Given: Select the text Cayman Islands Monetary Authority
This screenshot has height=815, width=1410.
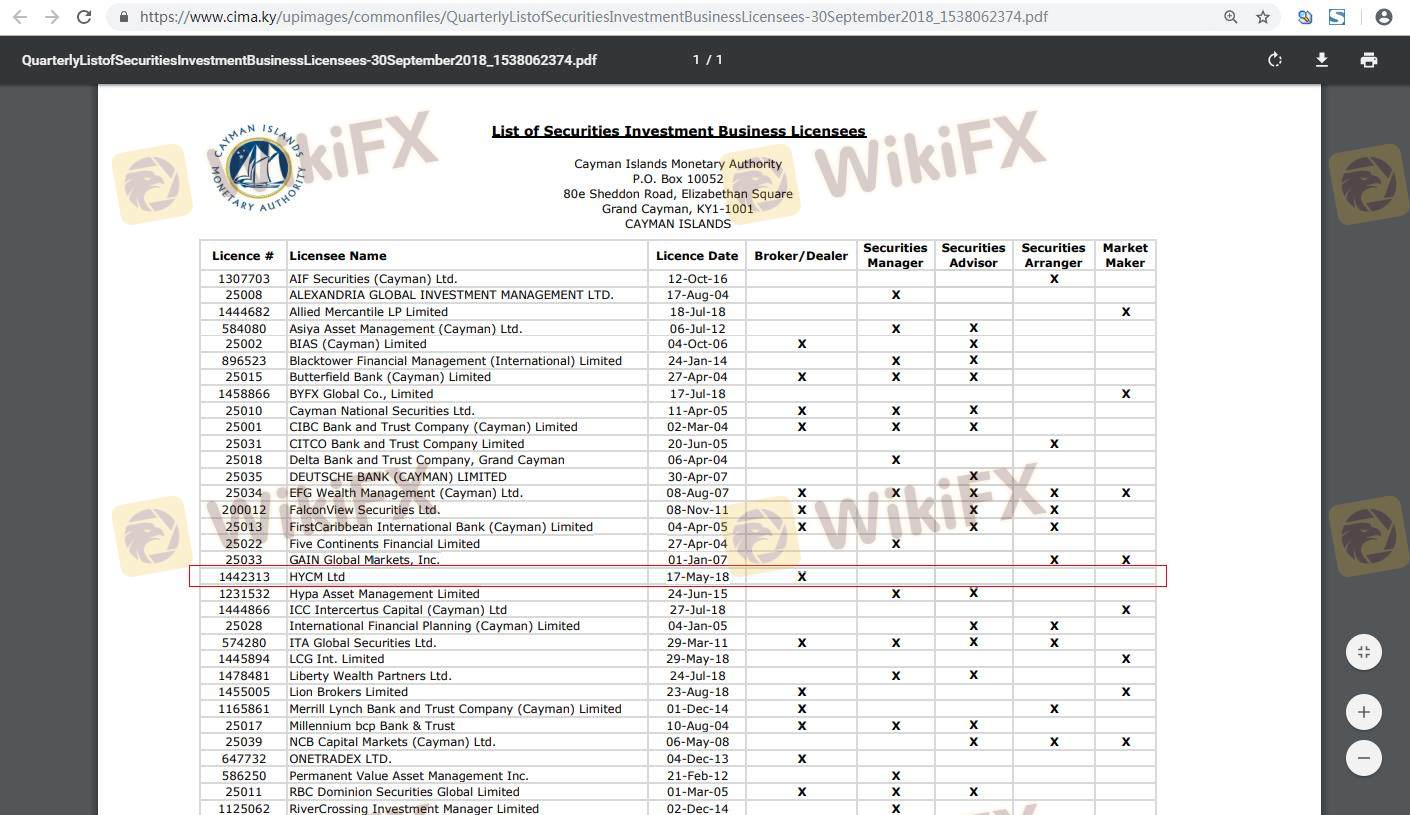Looking at the screenshot, I should [x=678, y=164].
